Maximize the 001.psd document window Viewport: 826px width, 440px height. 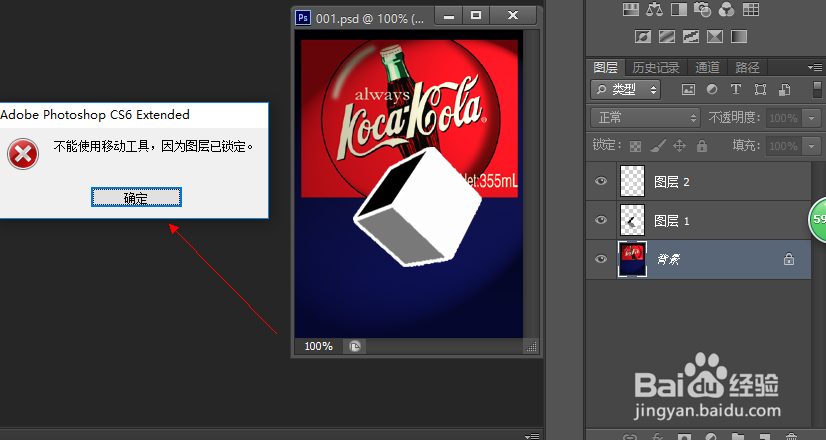click(476, 16)
